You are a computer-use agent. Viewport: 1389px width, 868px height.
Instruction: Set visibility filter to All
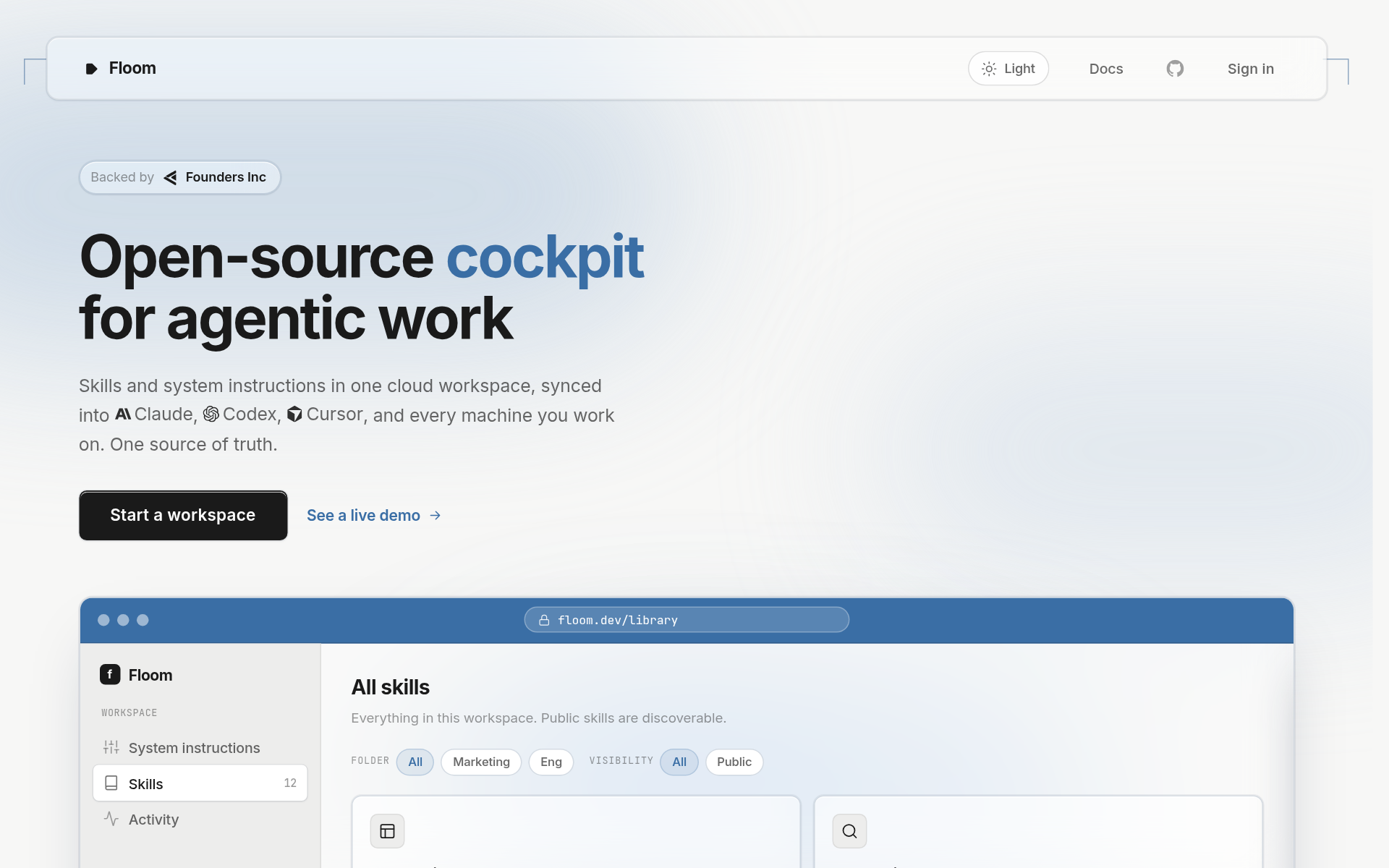(679, 762)
